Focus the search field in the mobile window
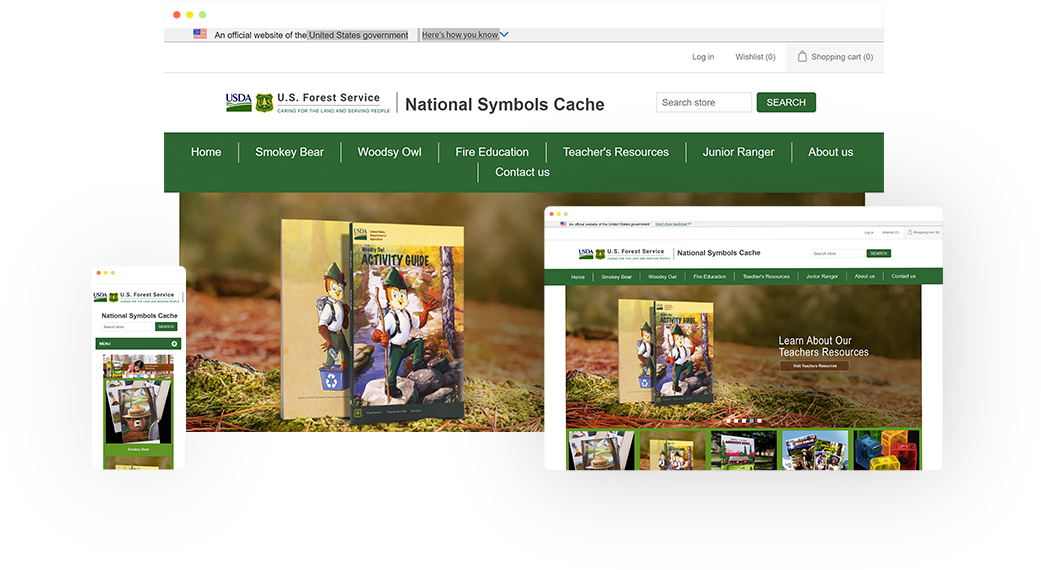Viewport: 1041px width, 570px height. click(x=127, y=326)
